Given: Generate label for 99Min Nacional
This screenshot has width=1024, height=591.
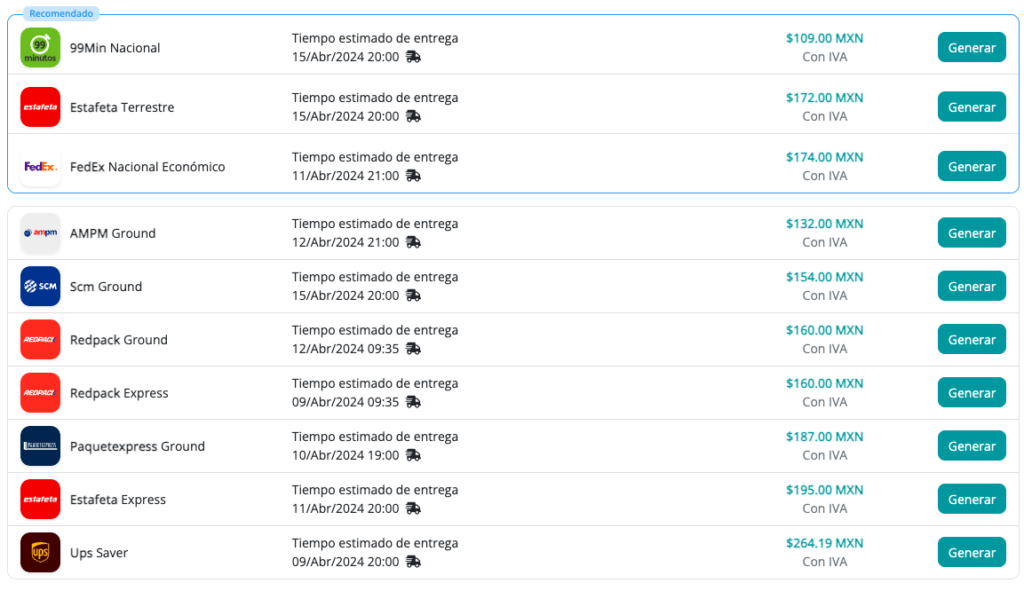Looking at the screenshot, I should point(972,48).
